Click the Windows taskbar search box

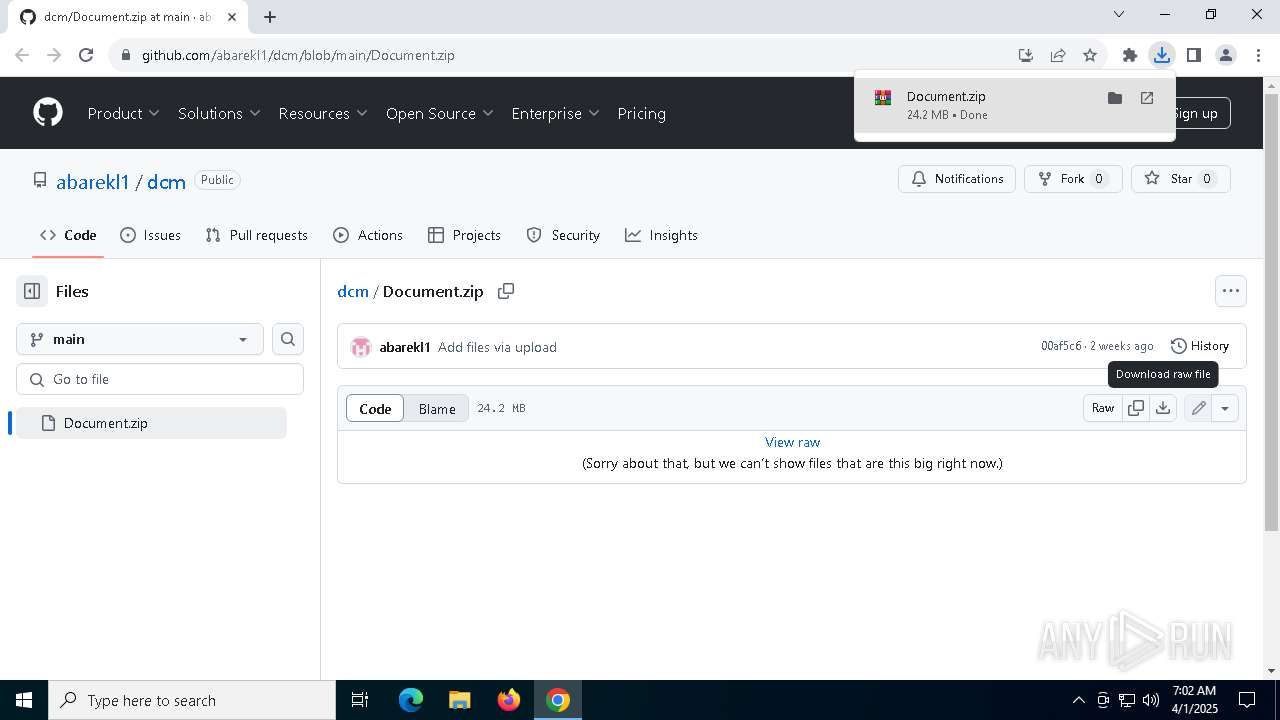[192, 700]
